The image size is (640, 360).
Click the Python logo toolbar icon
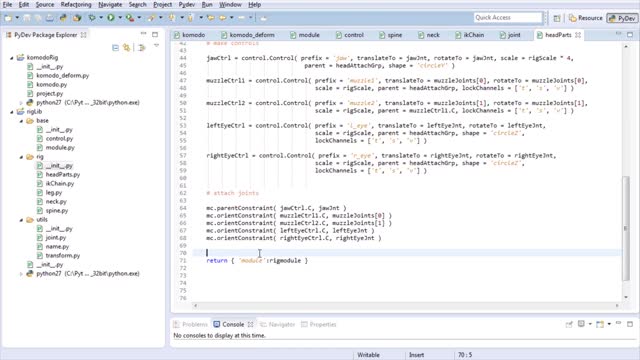coord(63,18)
